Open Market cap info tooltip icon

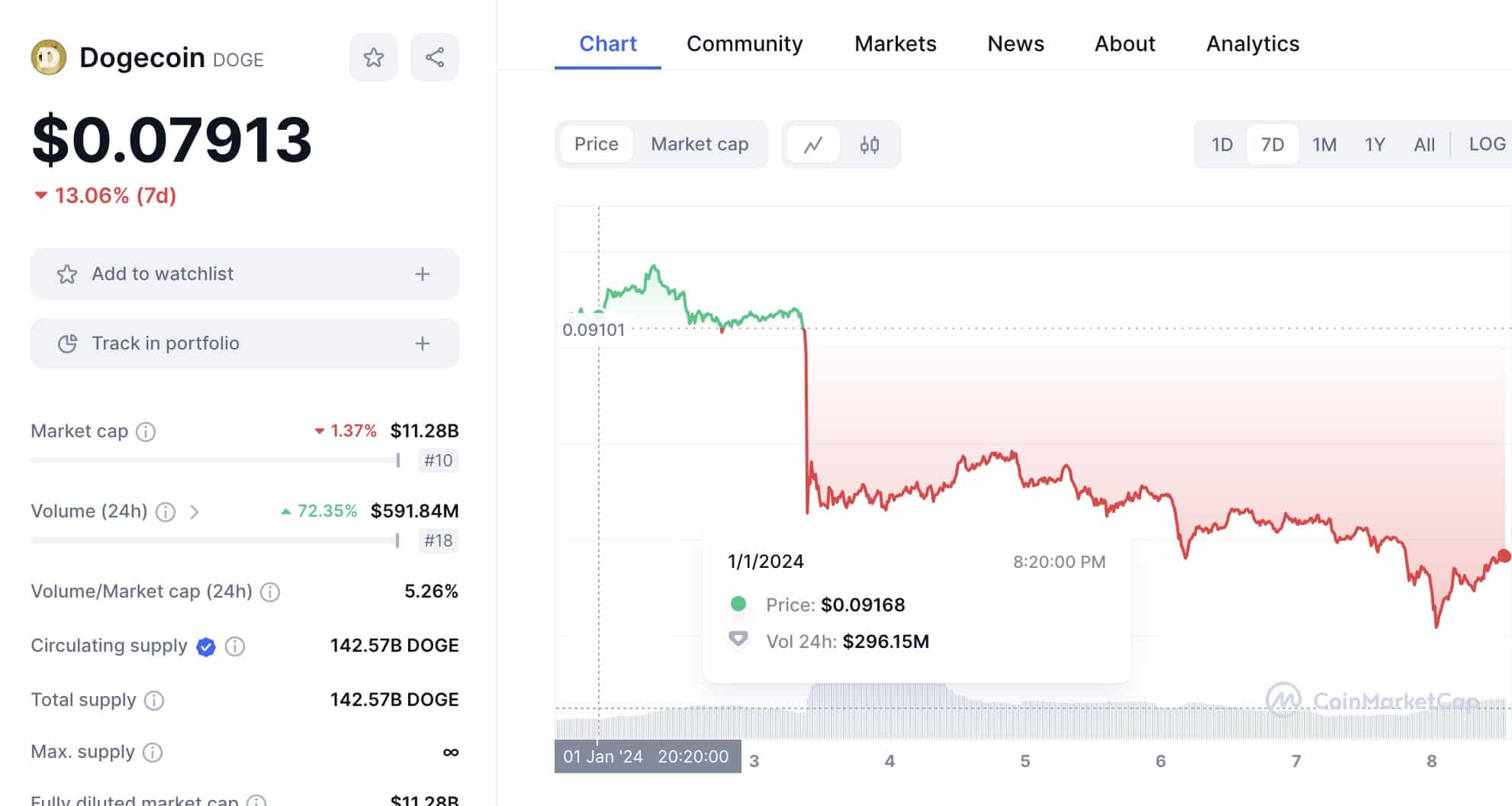click(x=146, y=432)
